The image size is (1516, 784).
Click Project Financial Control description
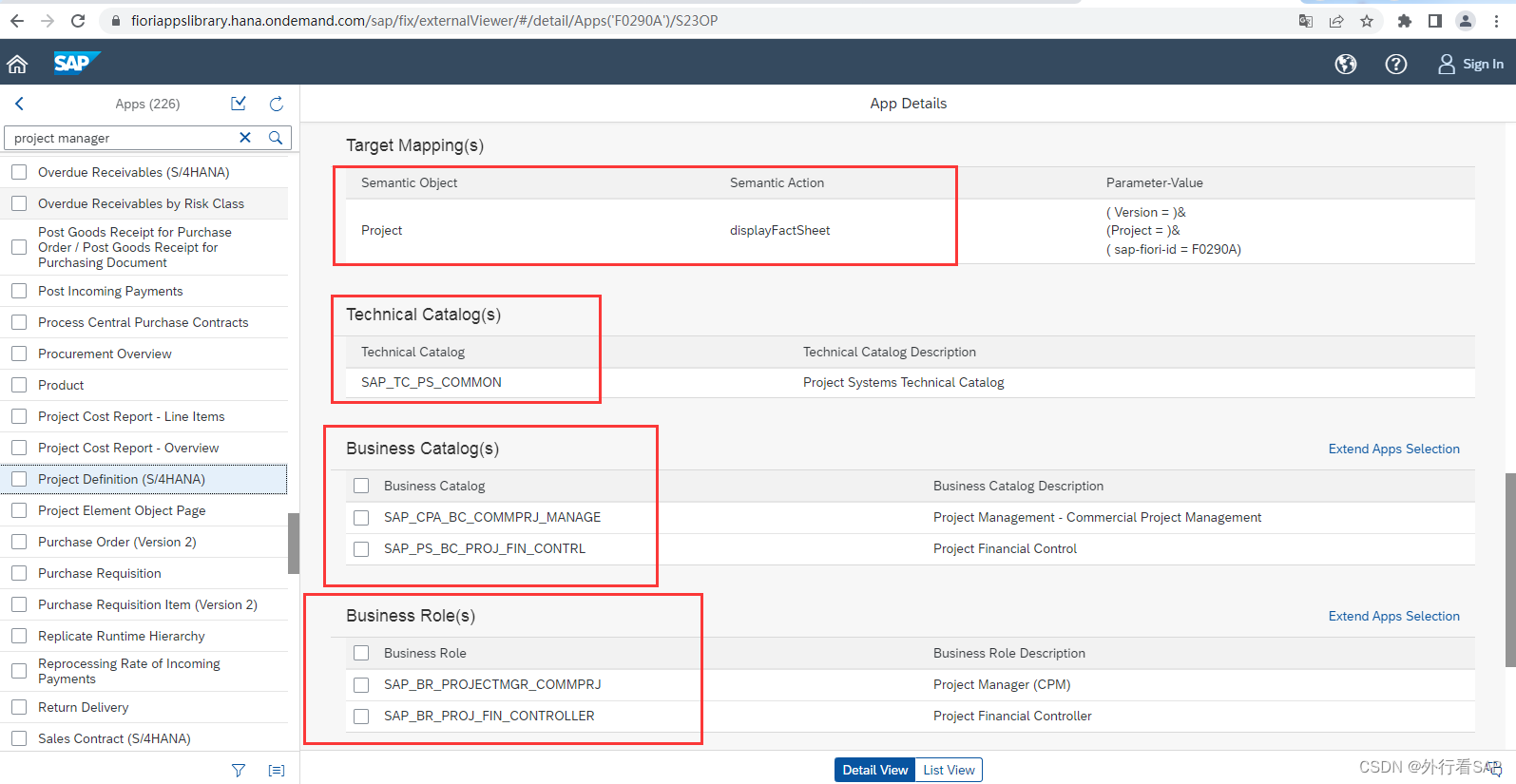click(1005, 548)
